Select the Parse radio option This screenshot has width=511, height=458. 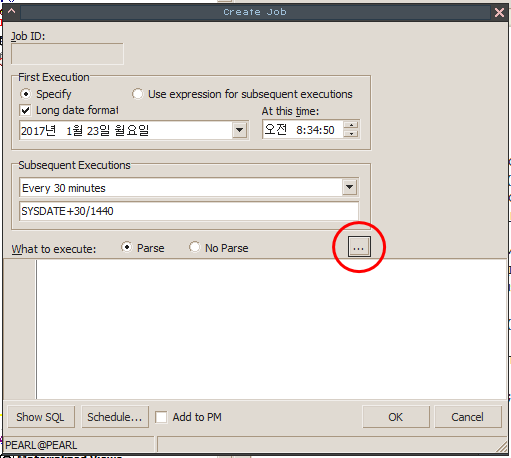(127, 247)
